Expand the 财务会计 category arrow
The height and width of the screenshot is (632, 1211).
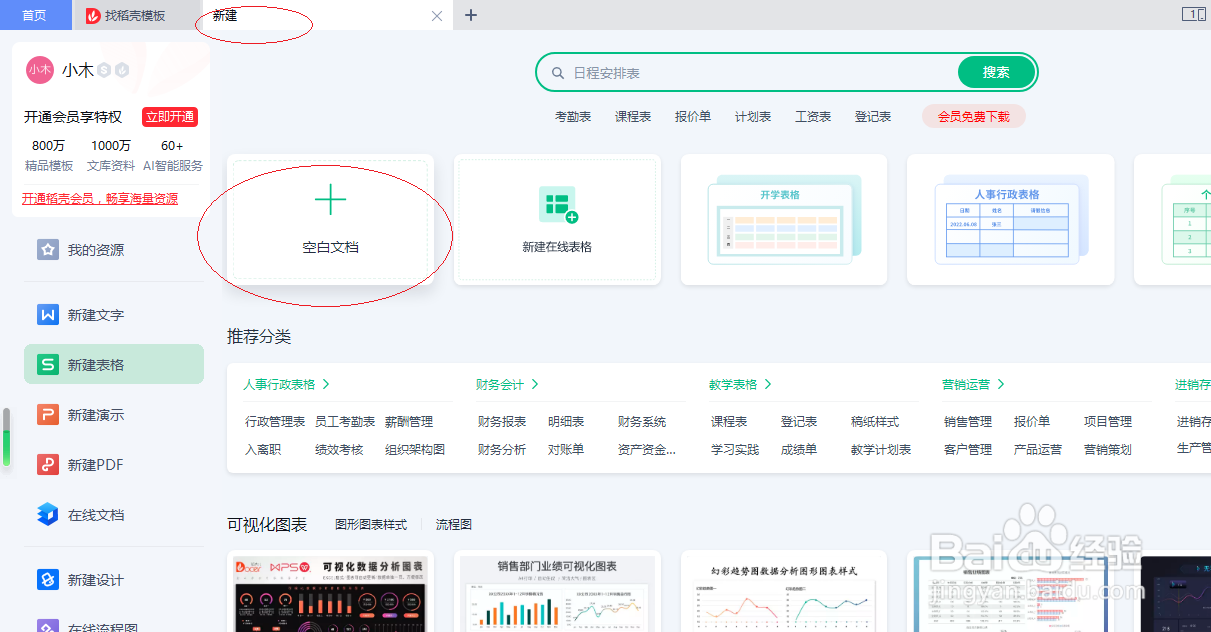(x=535, y=384)
